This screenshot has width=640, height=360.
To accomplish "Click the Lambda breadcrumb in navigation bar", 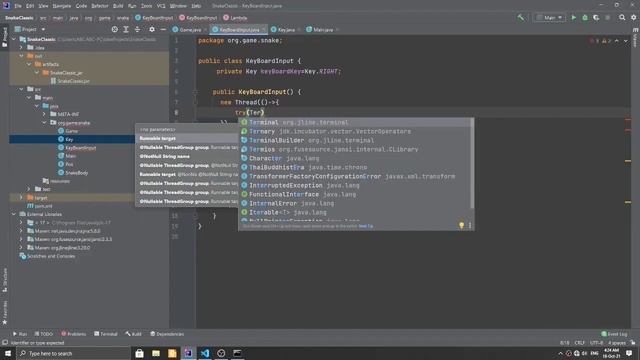I will pos(236,18).
